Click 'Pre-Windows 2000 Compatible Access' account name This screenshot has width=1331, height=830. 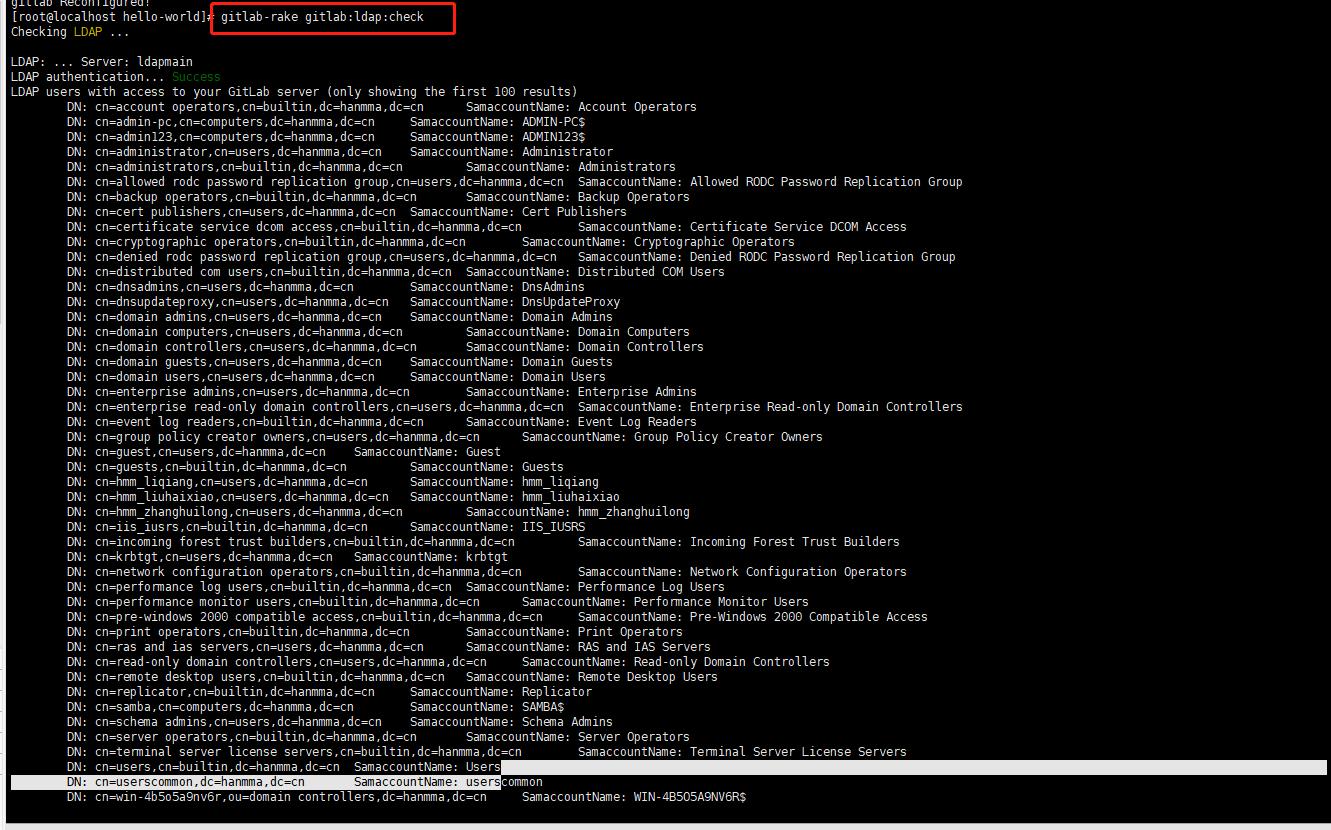click(x=809, y=617)
